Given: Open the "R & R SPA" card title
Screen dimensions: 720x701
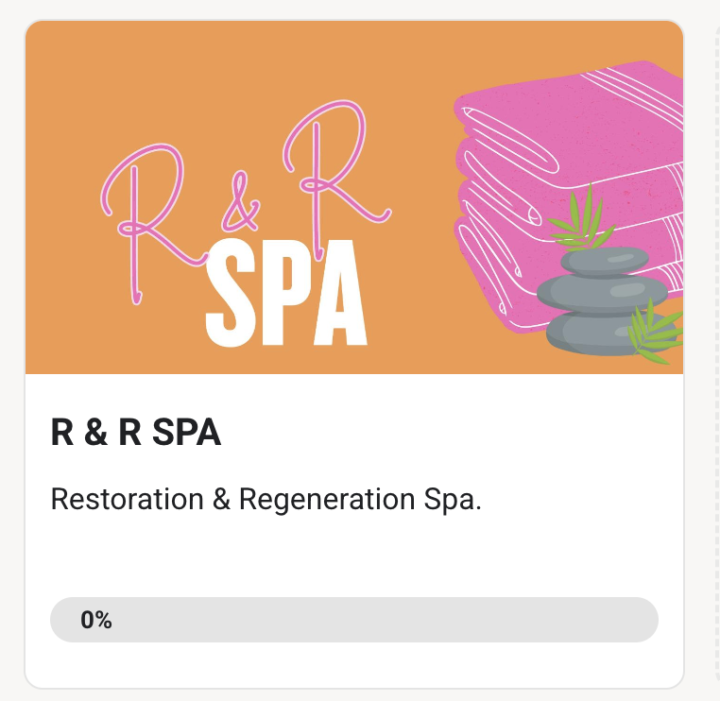Looking at the screenshot, I should 135,434.
